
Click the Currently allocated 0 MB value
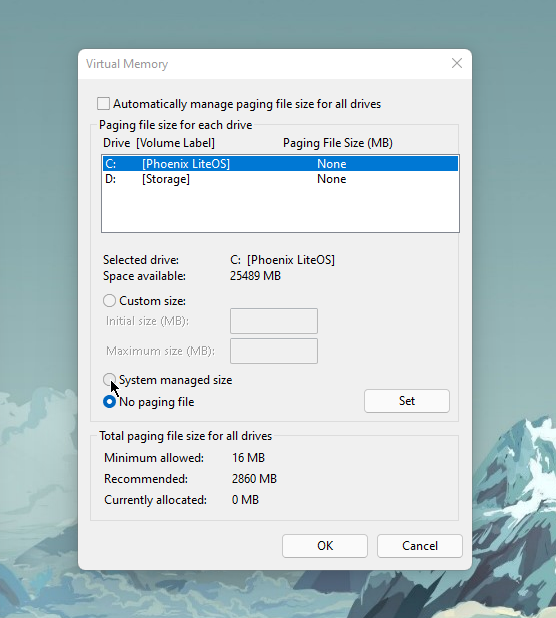[245, 500]
